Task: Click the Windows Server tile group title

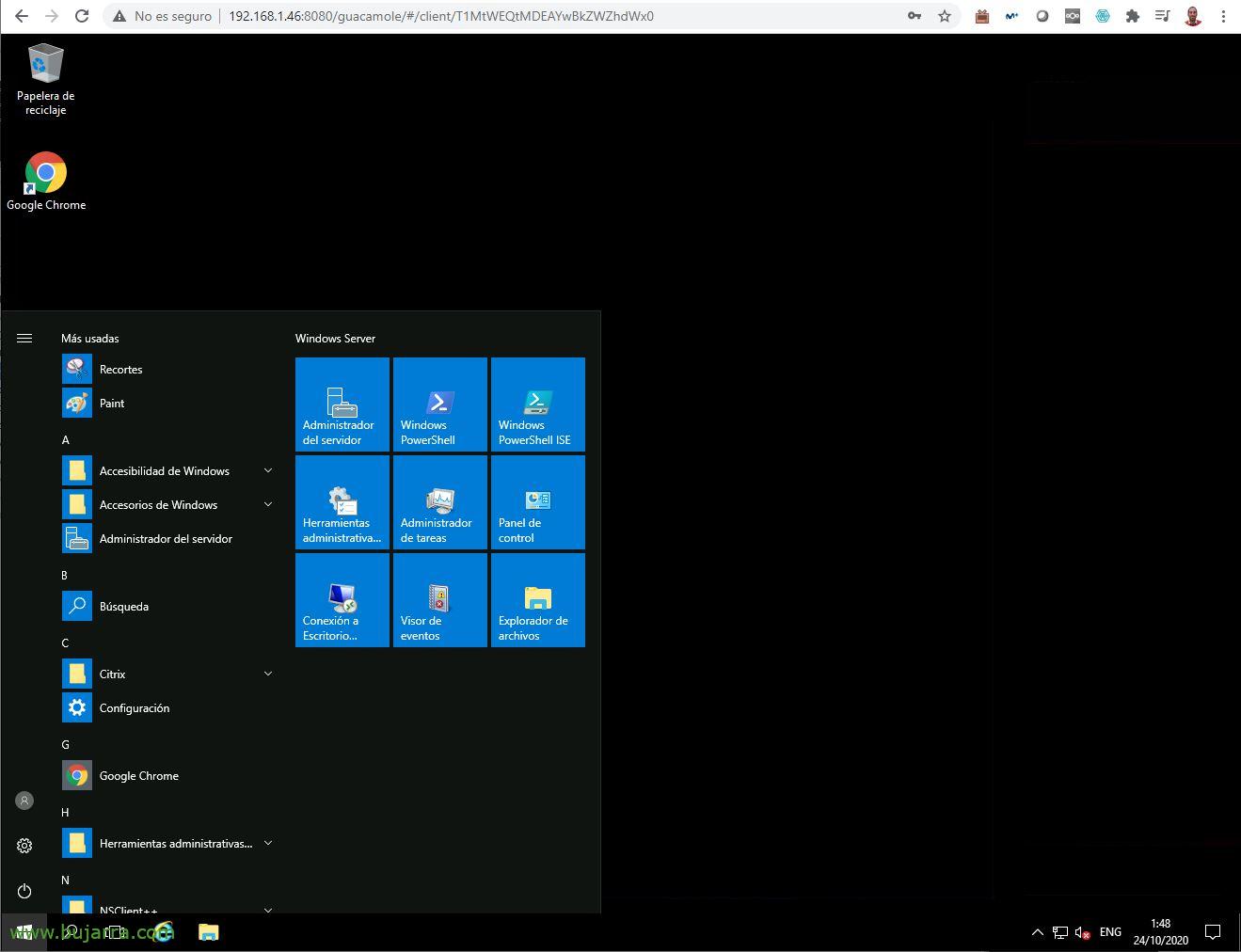Action: coord(335,338)
